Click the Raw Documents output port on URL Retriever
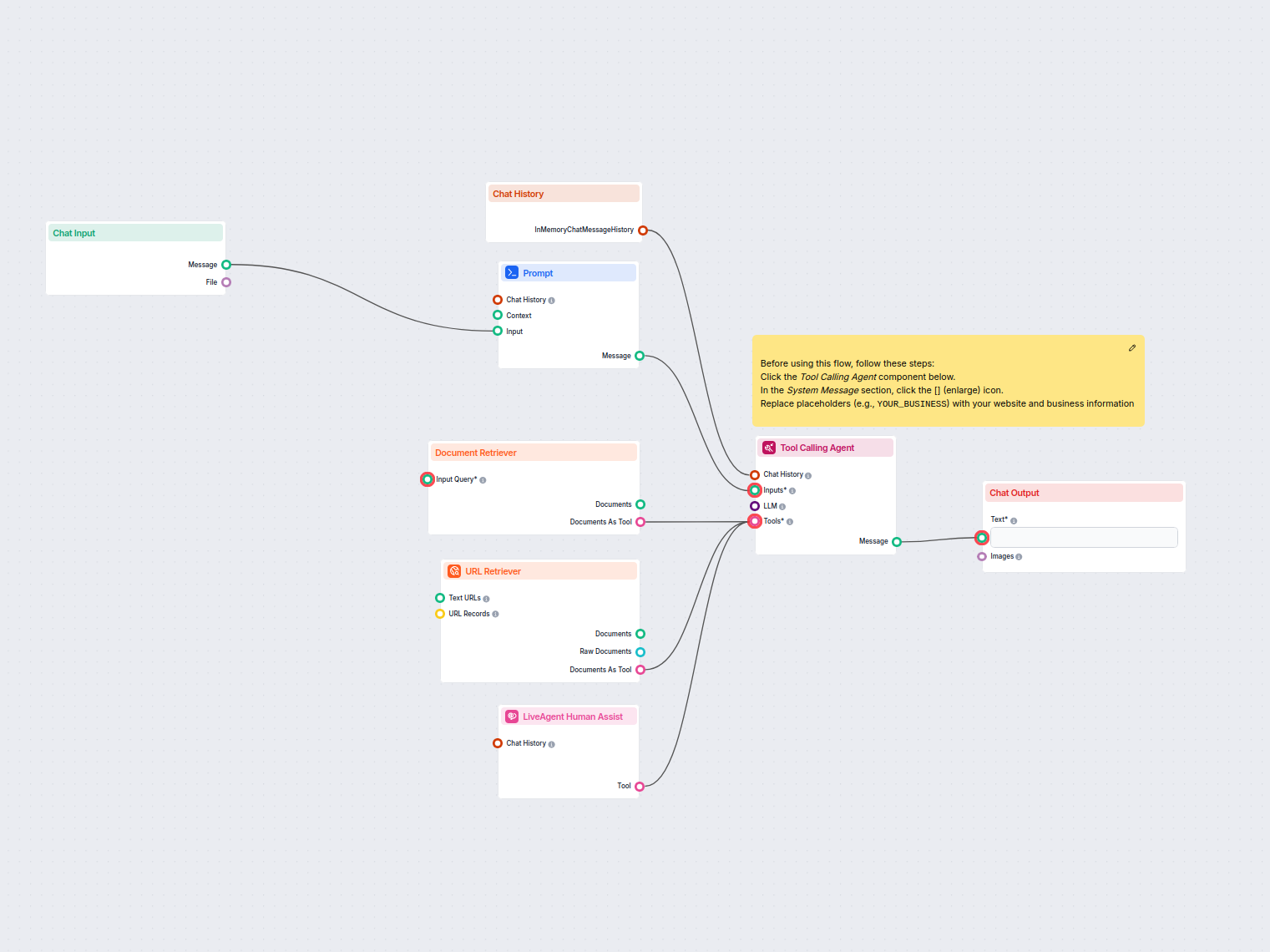1270x952 pixels. pos(640,651)
